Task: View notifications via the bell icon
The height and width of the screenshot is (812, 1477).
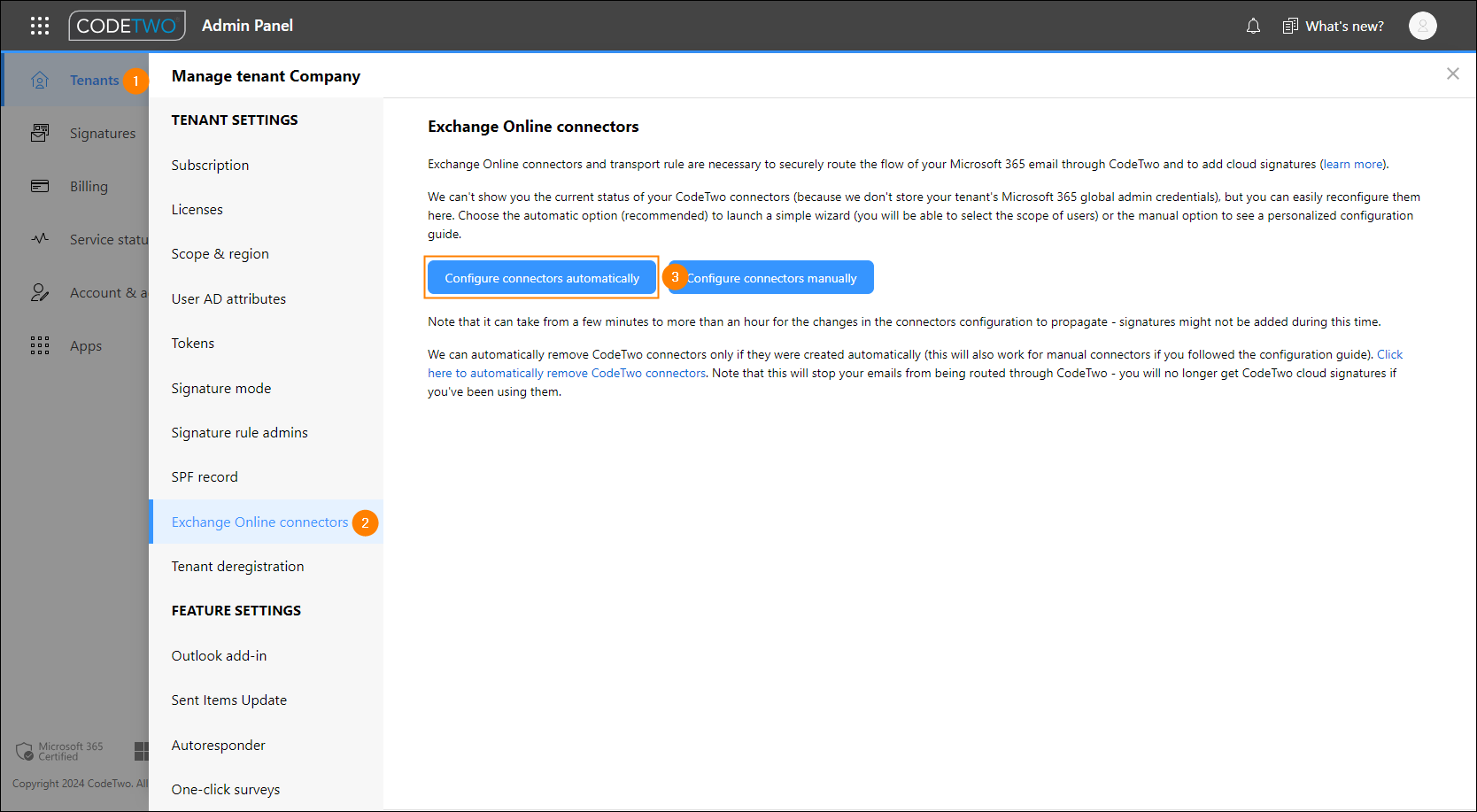Action: [x=1253, y=26]
